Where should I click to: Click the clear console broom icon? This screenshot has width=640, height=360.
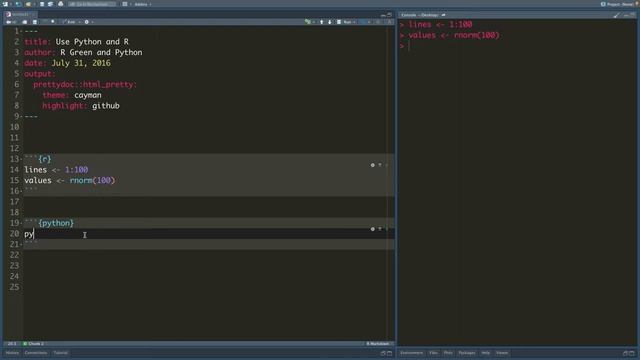616,15
